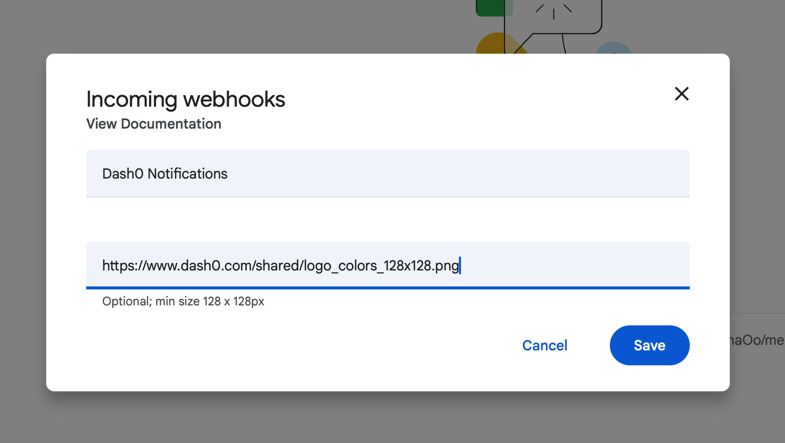Click the word 'Dash0' in name field
The height and width of the screenshot is (443, 785).
point(122,174)
